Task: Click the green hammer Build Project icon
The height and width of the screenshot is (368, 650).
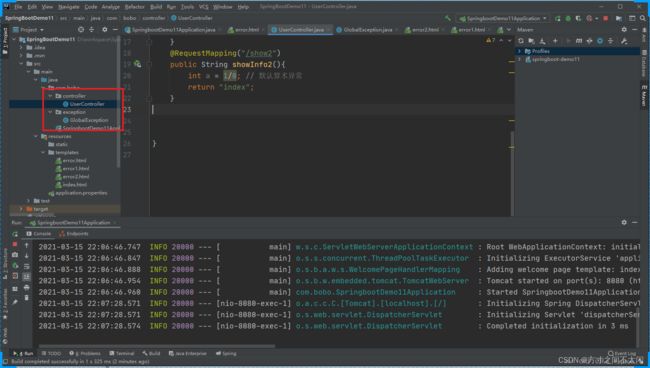Action: pyautogui.click(x=447, y=18)
